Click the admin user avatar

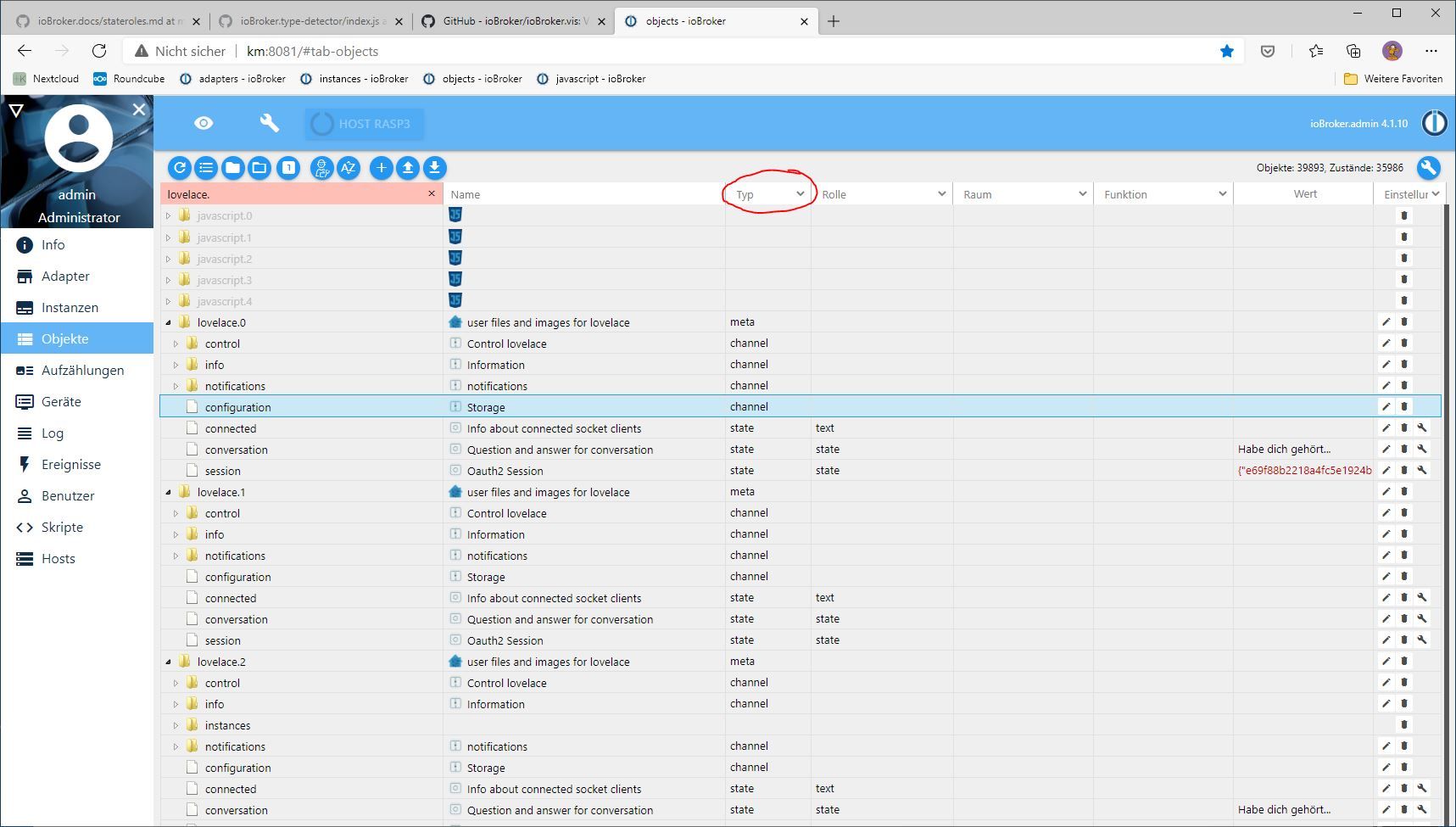pyautogui.click(x=78, y=138)
